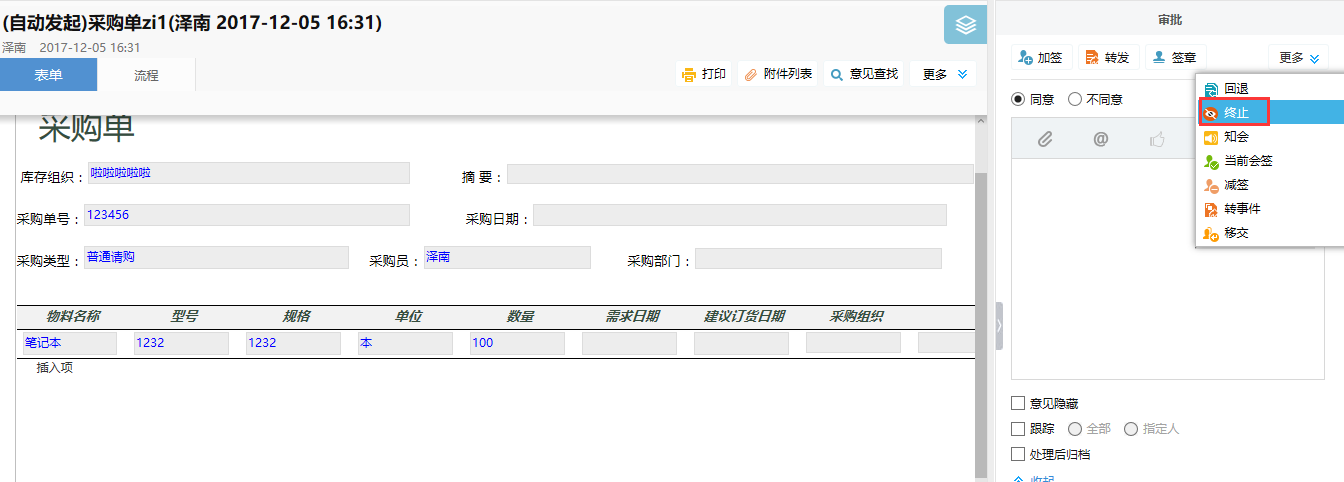Click the 物料名称 column header
This screenshot has width=1344, height=482.
click(x=73, y=316)
